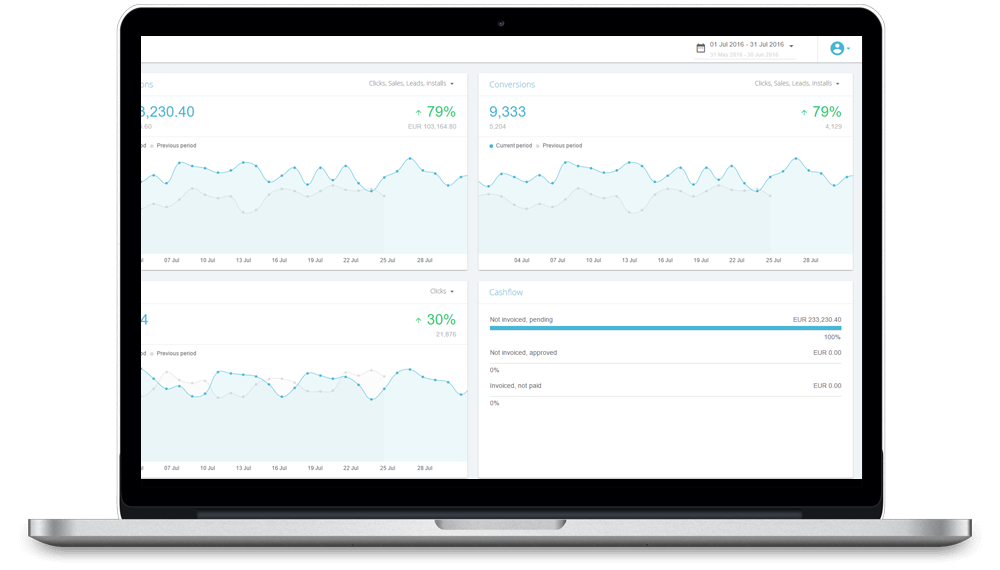Open the 01 Jul 2016 - 31 Jul 2016 date range dropdown
Viewport: 1000px width, 570px height.
(x=751, y=45)
